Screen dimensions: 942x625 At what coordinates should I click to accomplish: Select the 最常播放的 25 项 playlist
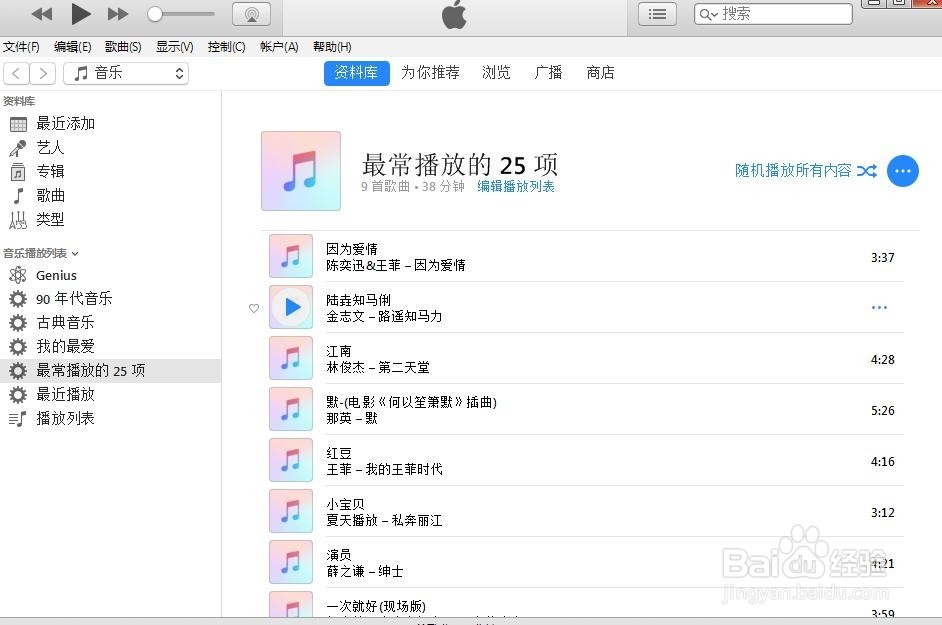111,371
